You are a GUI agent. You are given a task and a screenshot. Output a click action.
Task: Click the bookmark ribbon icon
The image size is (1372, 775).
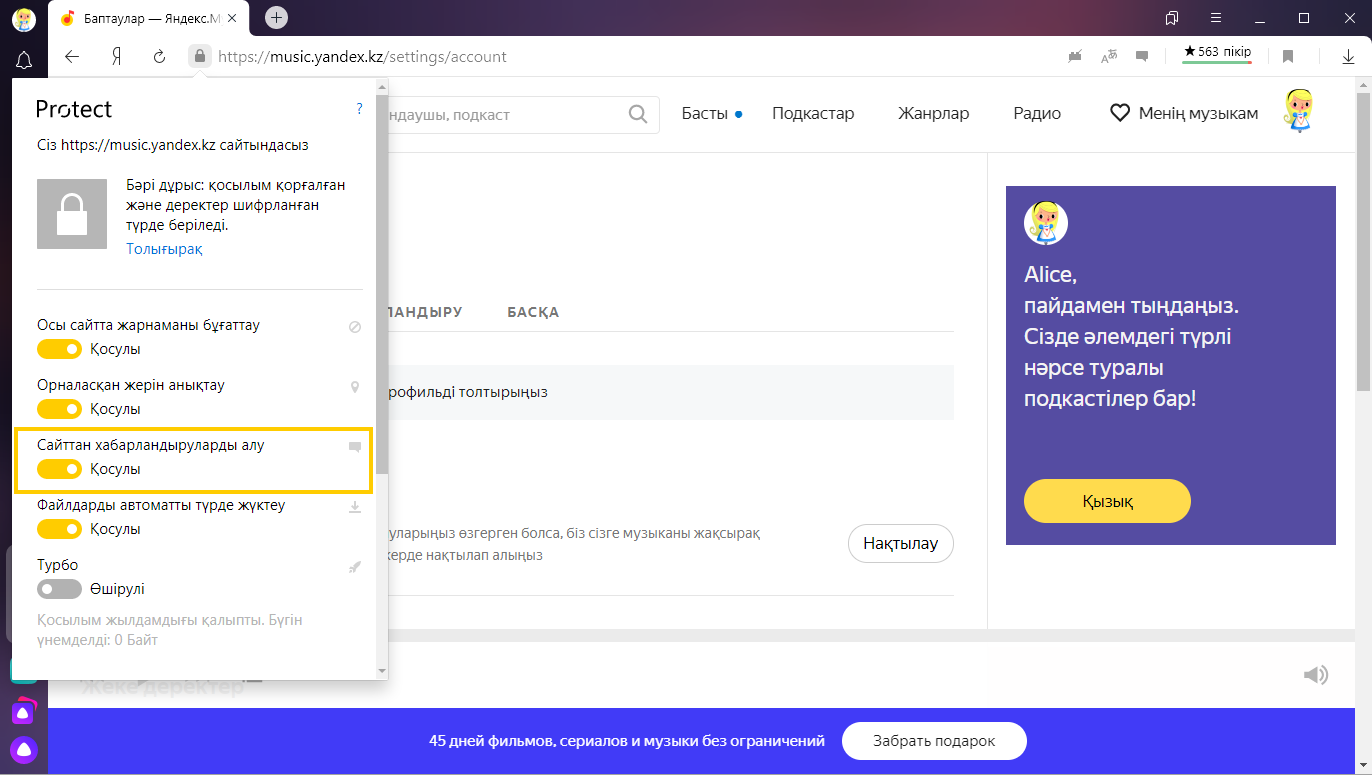tap(1288, 57)
